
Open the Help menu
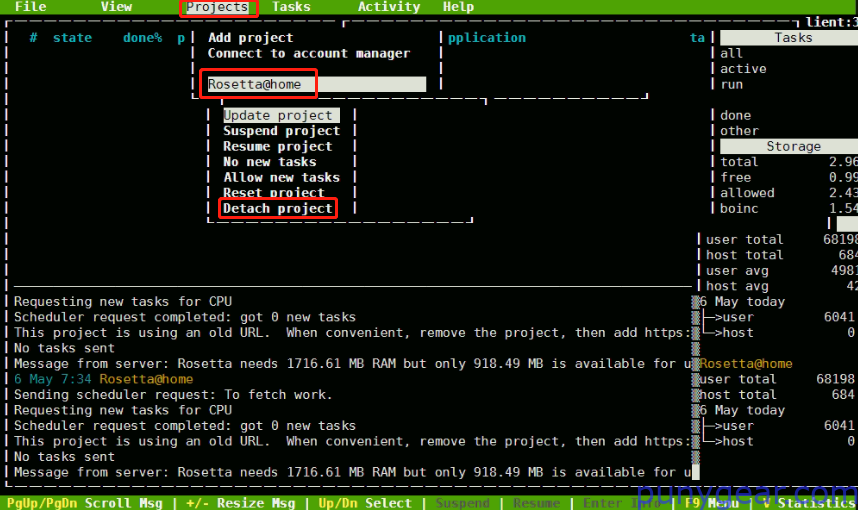click(x=458, y=7)
